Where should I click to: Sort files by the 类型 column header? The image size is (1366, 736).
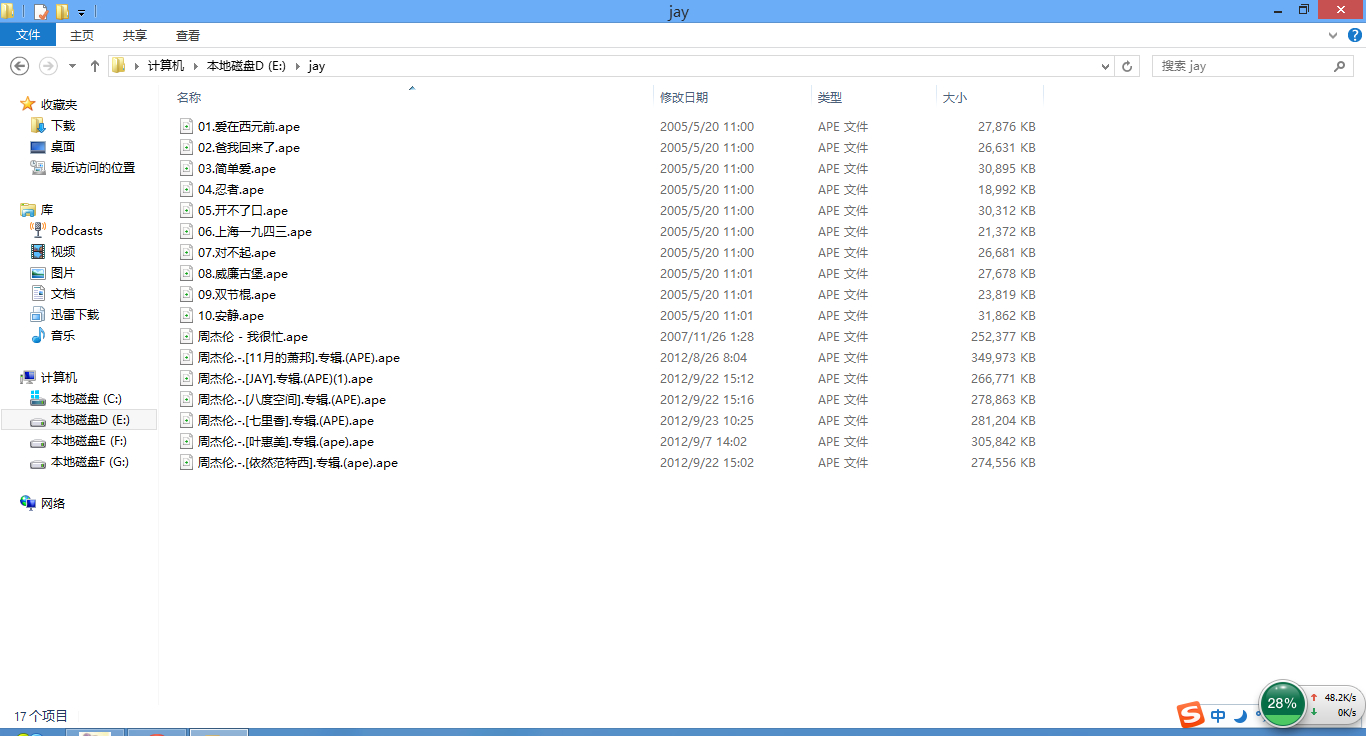coord(830,97)
